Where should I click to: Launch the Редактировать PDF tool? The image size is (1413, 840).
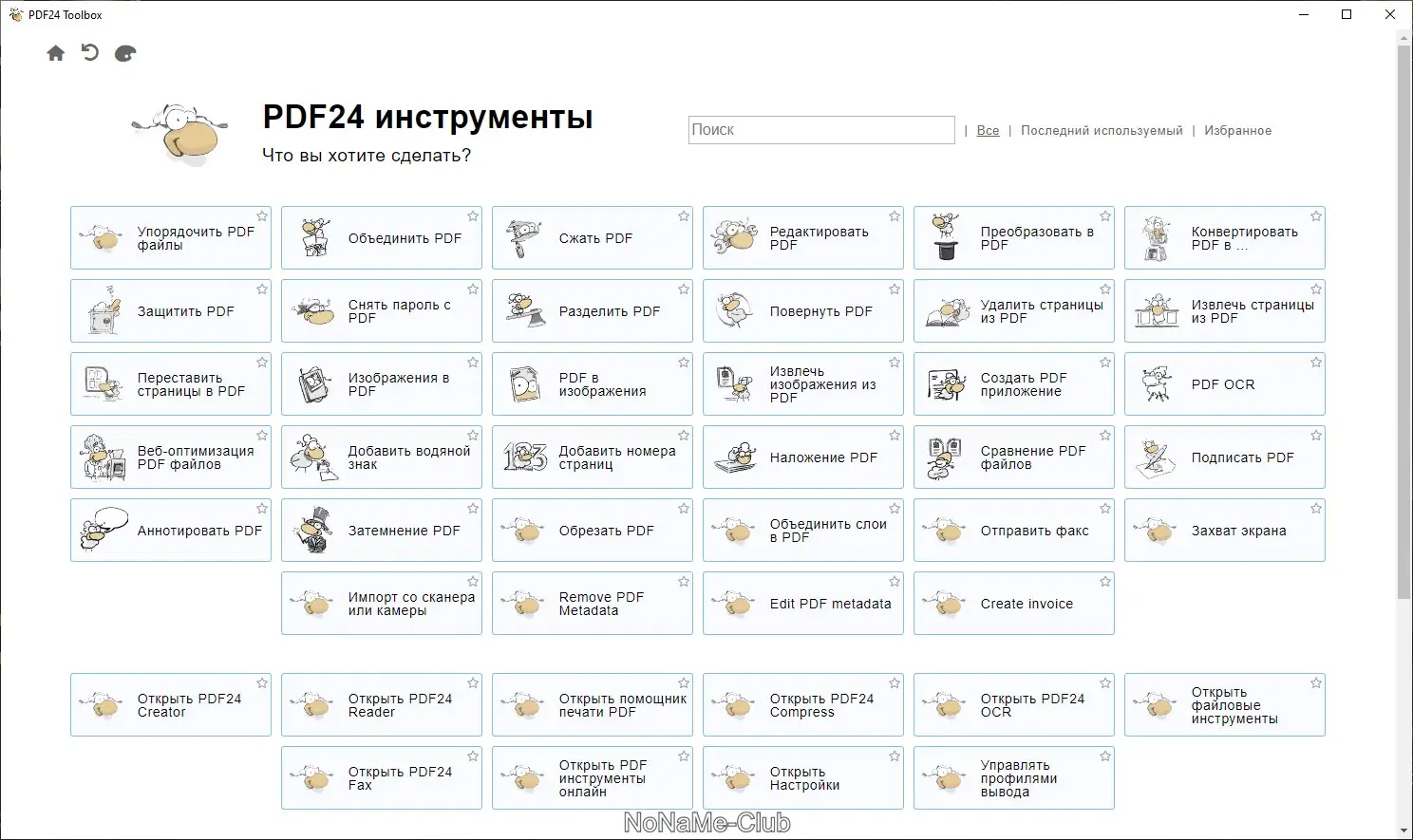tap(803, 238)
